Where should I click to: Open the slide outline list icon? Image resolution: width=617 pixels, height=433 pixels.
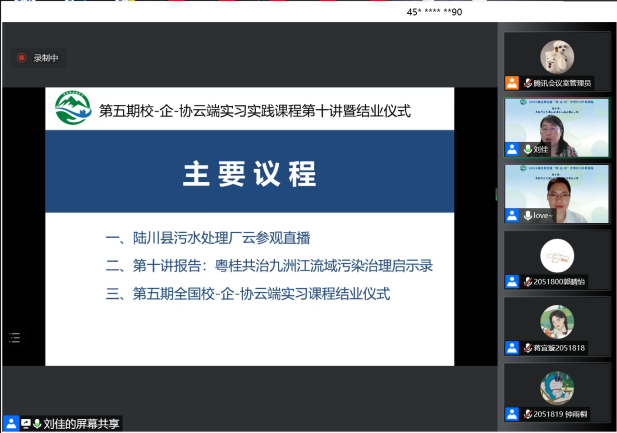14,337
